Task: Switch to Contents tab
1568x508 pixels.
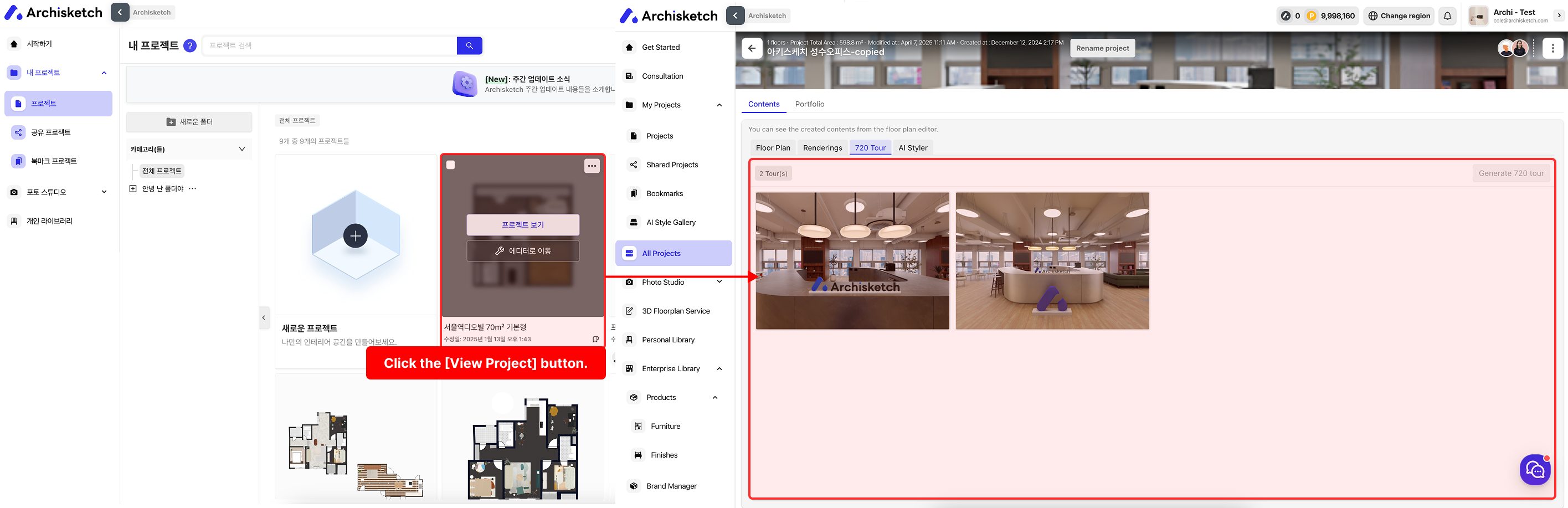Action: [763, 104]
